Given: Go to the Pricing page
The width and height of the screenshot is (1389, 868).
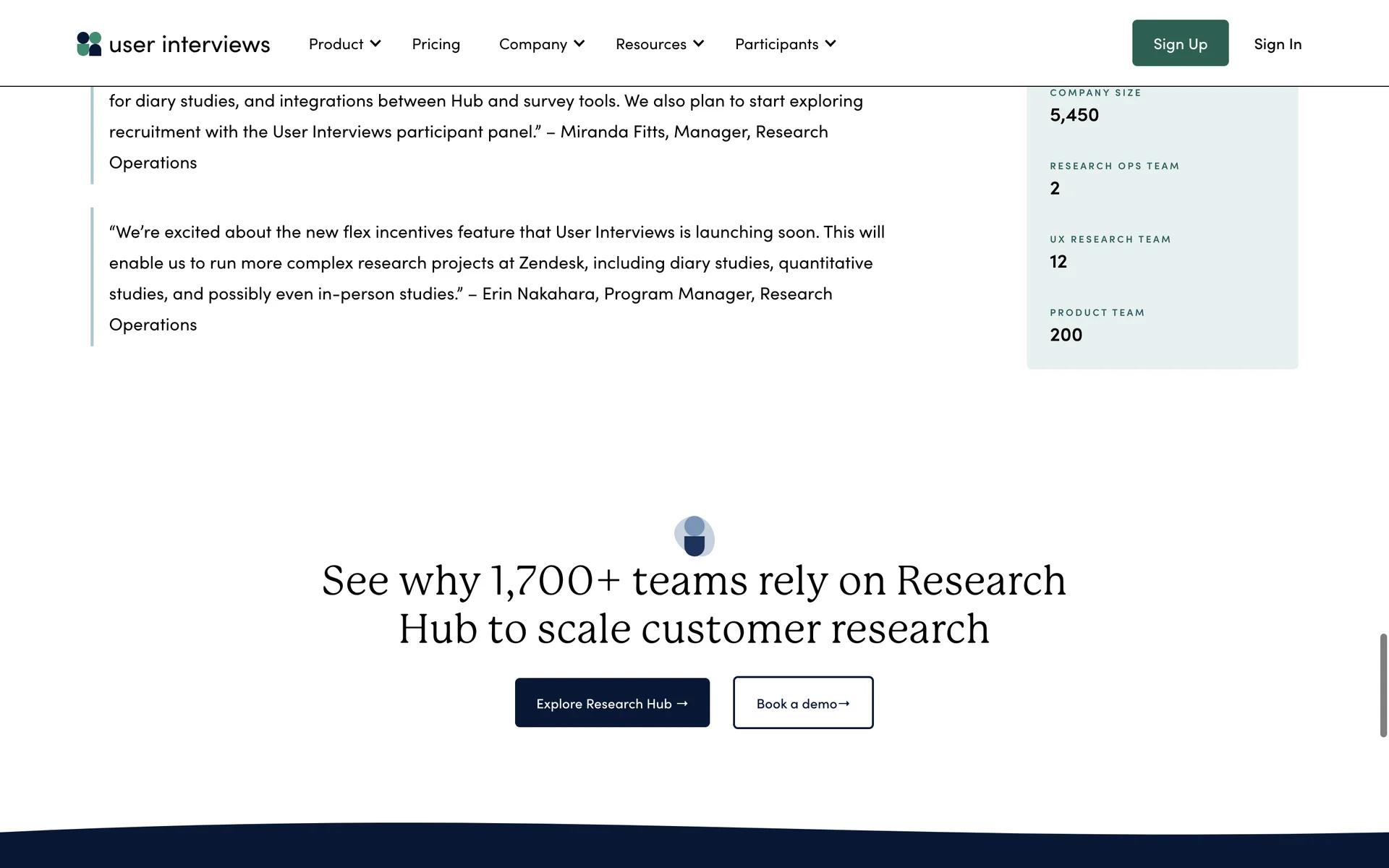Looking at the screenshot, I should (x=436, y=44).
